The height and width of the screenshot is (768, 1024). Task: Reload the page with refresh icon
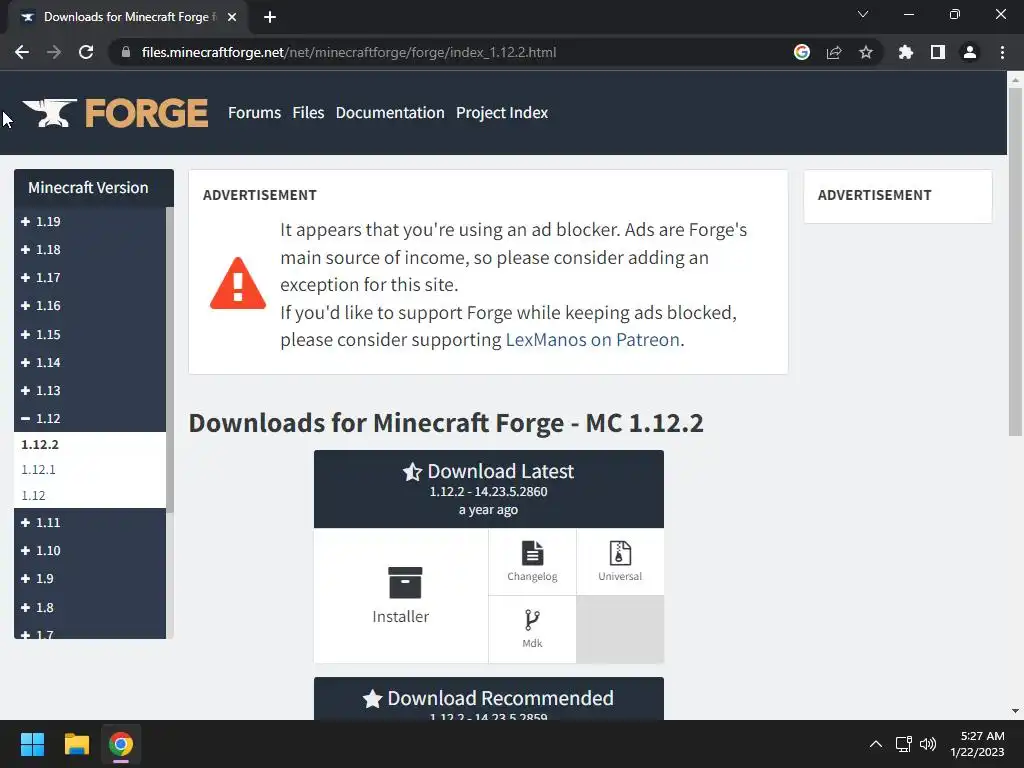click(x=86, y=52)
